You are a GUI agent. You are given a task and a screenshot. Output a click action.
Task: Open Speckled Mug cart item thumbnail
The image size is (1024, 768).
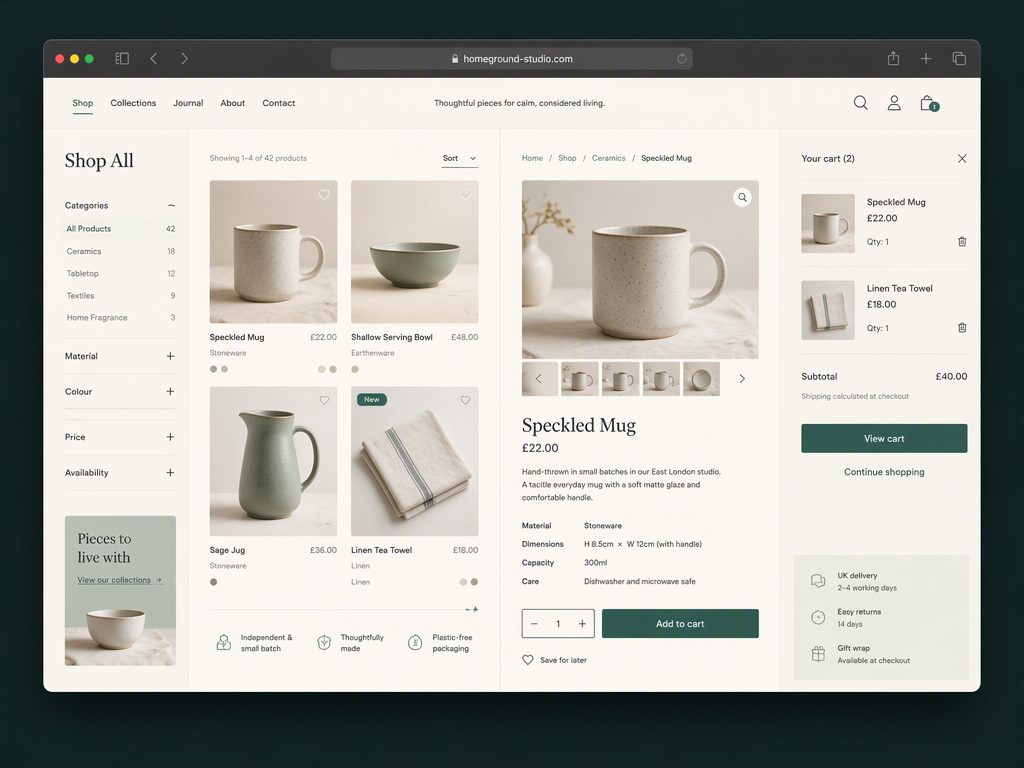tap(828, 223)
